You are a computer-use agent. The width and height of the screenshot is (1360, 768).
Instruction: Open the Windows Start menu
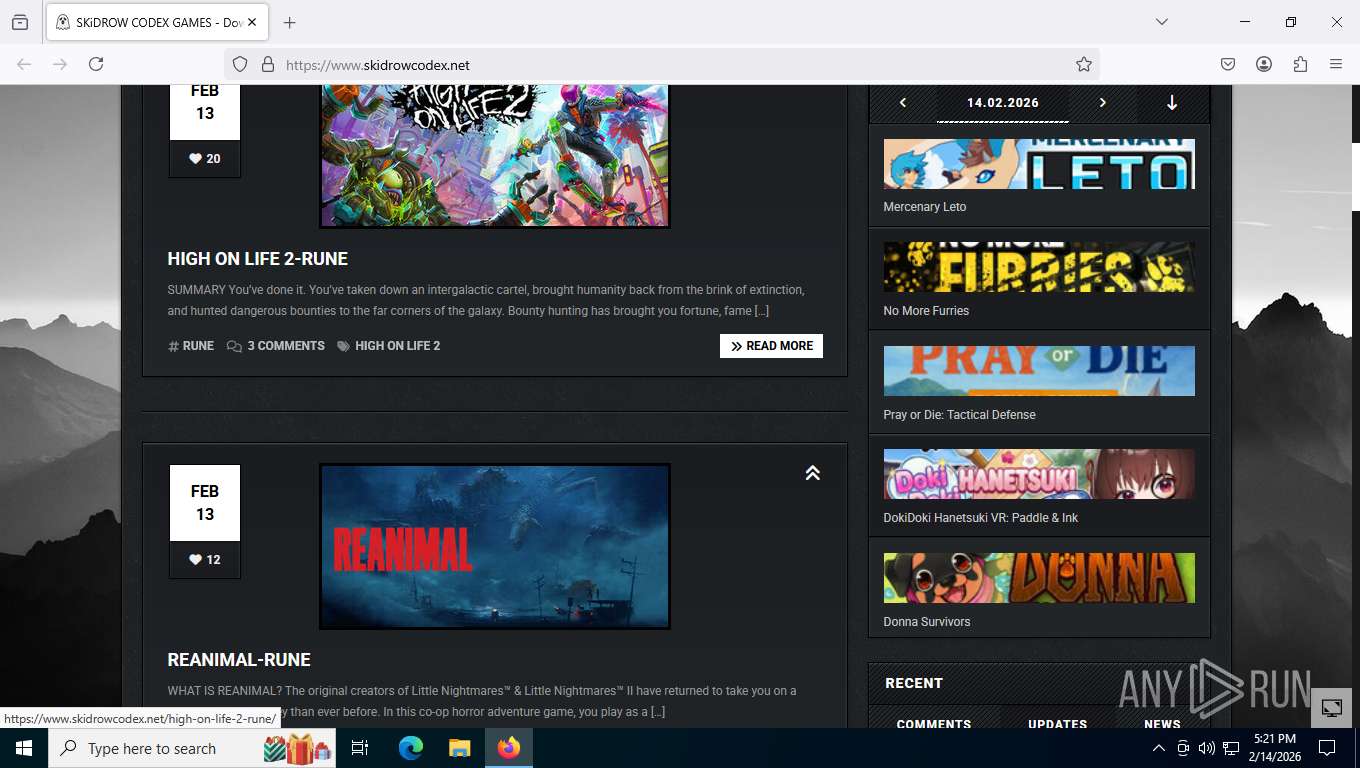tap(24, 748)
